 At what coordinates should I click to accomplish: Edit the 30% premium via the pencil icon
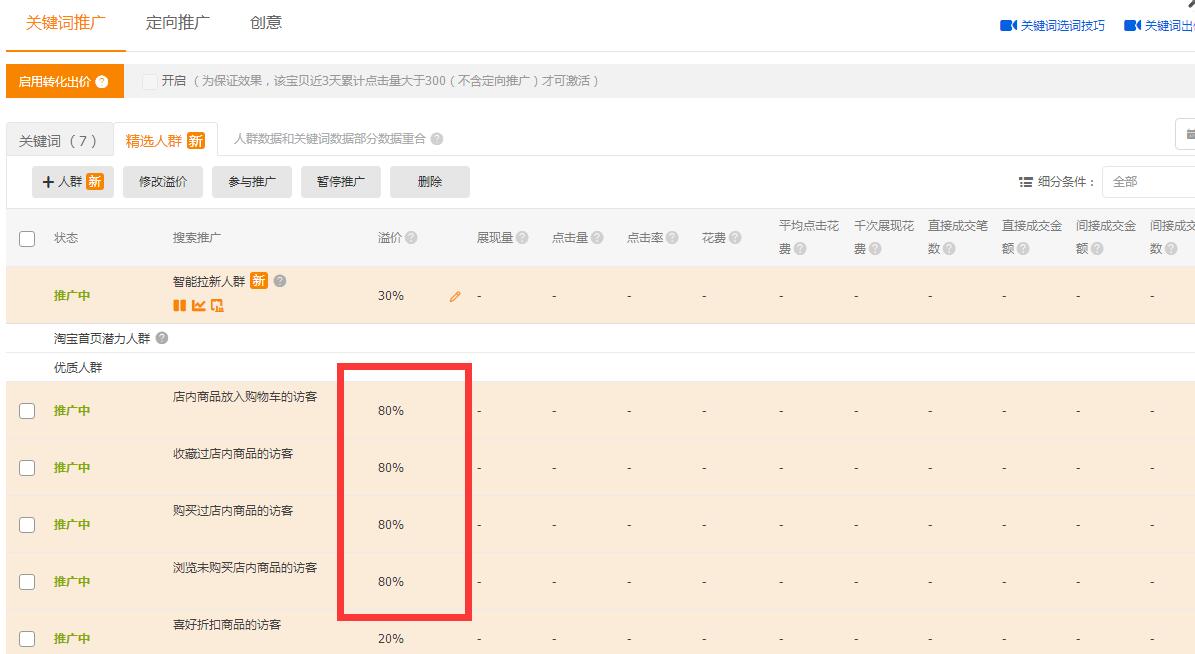[x=456, y=295]
